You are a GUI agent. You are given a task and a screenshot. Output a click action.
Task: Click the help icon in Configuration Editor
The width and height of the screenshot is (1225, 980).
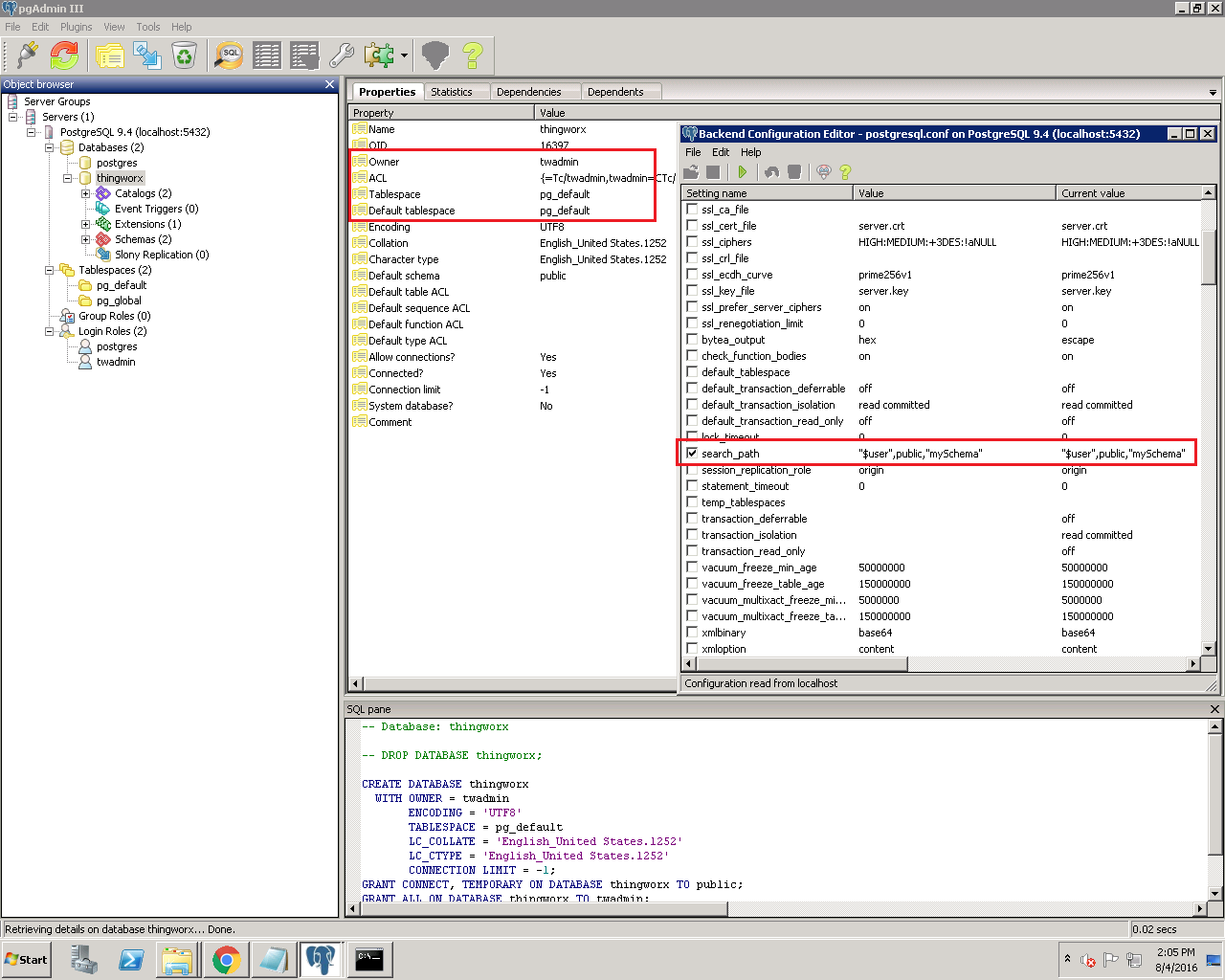click(x=845, y=172)
